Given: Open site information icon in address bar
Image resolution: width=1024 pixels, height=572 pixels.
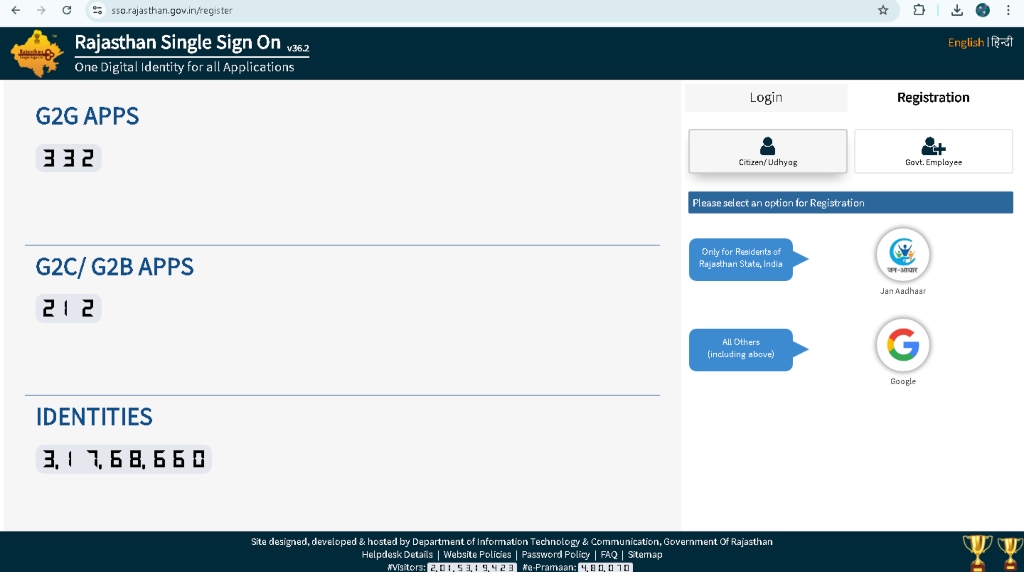Looking at the screenshot, I should point(97,10).
